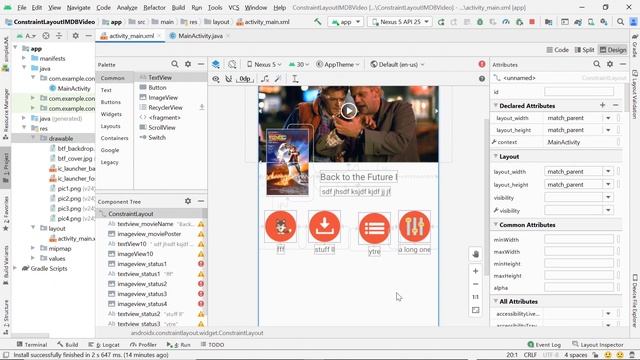This screenshot has width=640, height=360.
Task: Open the layout editor help icon
Action: [x=482, y=79]
